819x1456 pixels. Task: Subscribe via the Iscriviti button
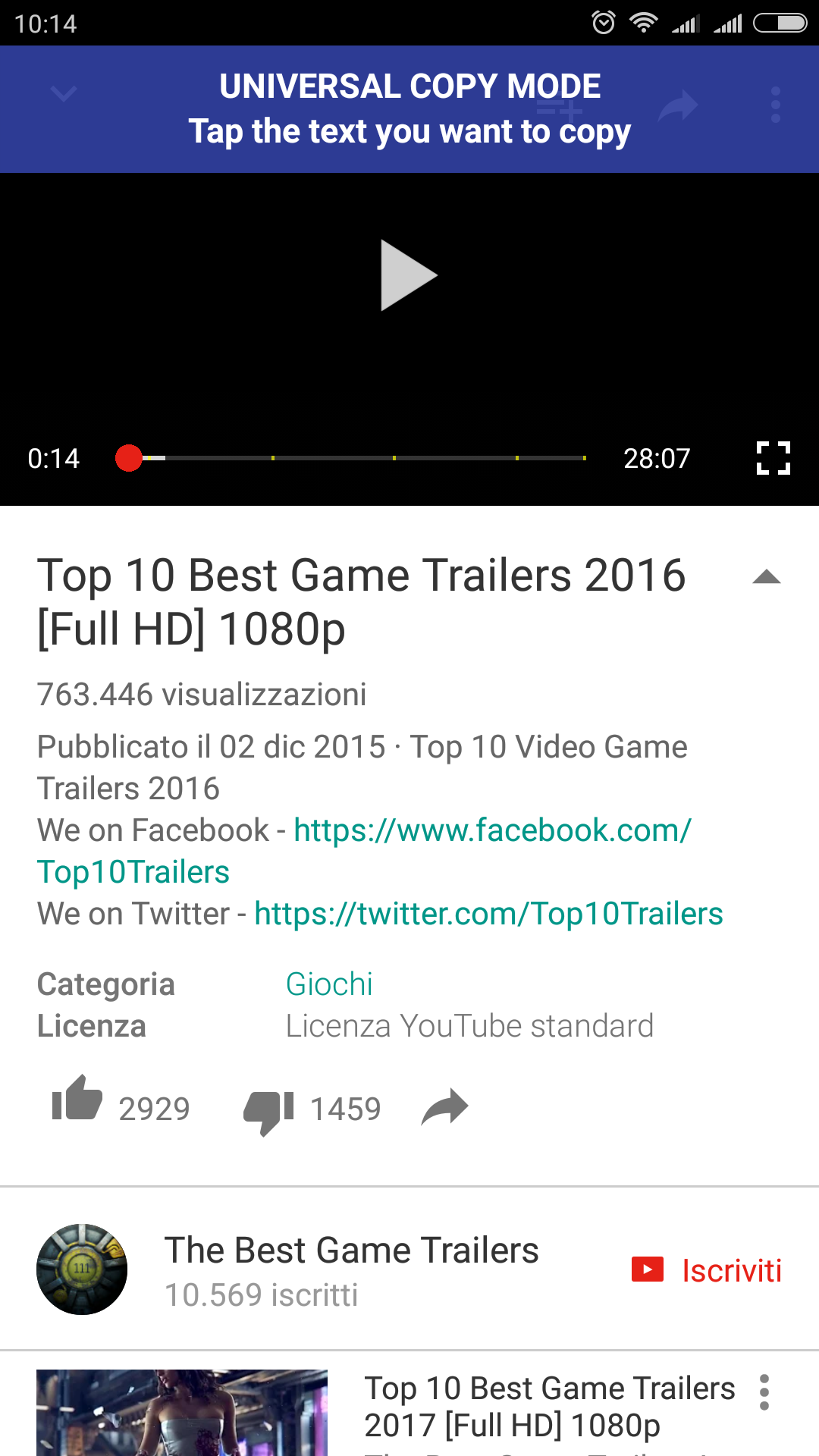pos(707,1270)
